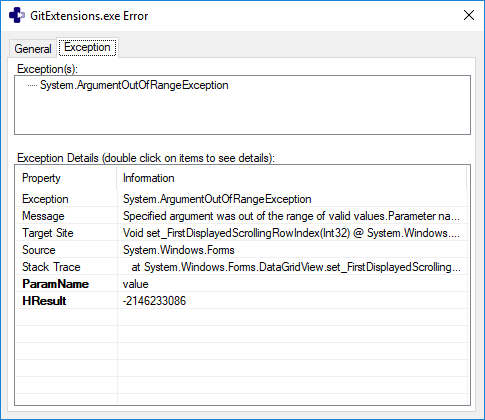Select the Target Site property row
The width and height of the screenshot is (485, 420).
point(242,233)
